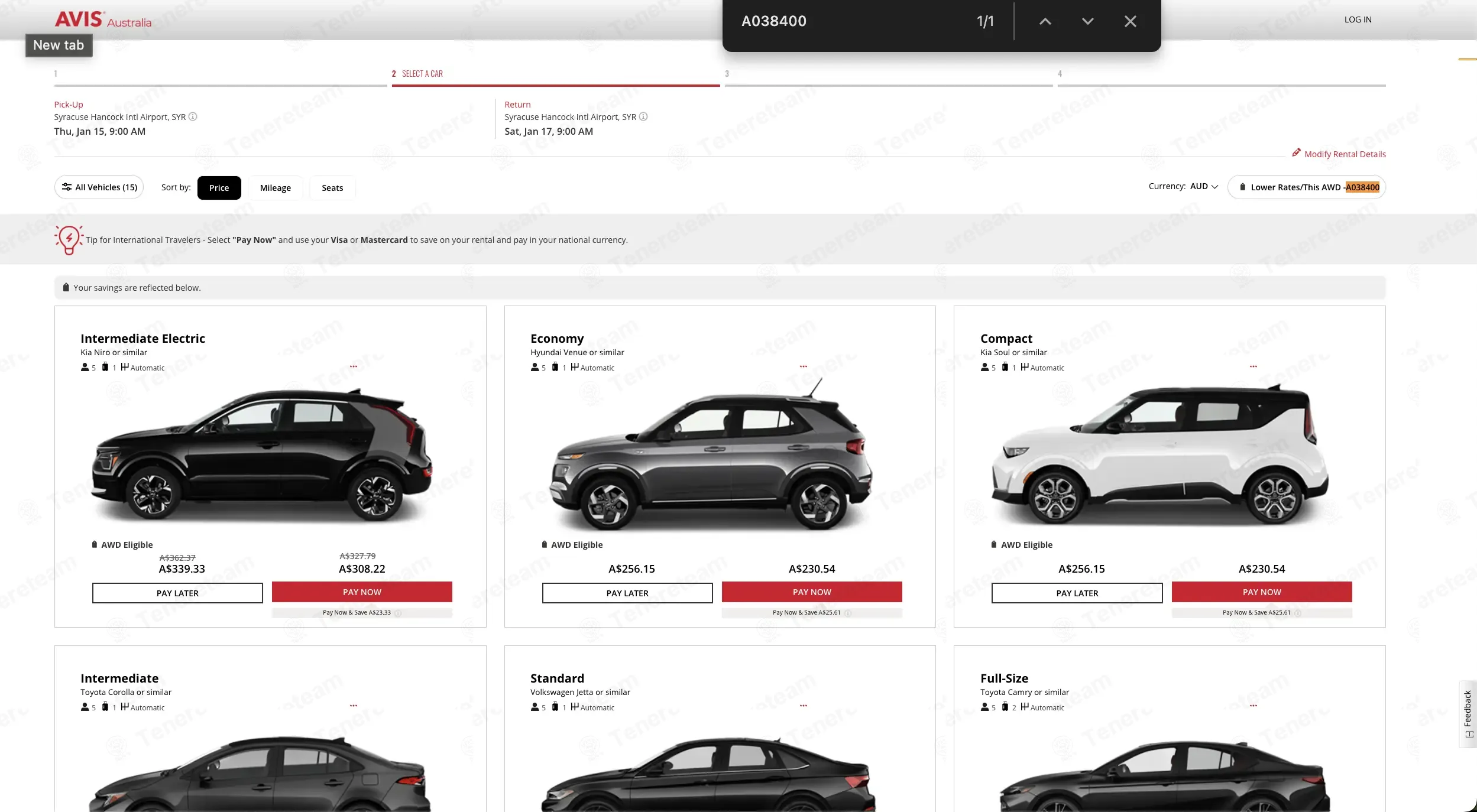Open more options on Economy card
1477x812 pixels.
(x=804, y=366)
